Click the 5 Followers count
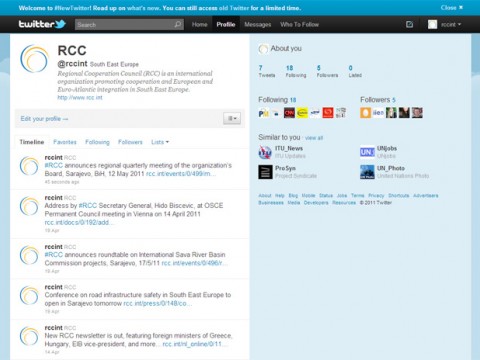 tap(327, 71)
